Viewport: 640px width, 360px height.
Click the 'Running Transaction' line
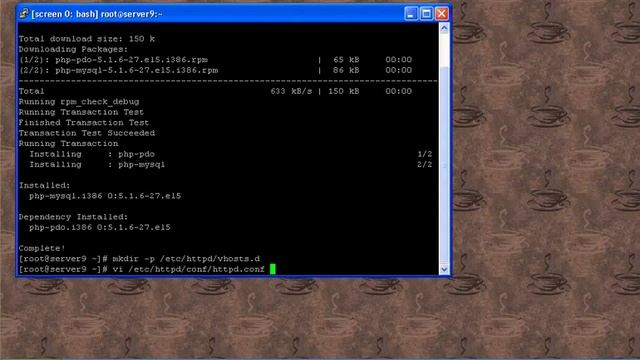68,144
